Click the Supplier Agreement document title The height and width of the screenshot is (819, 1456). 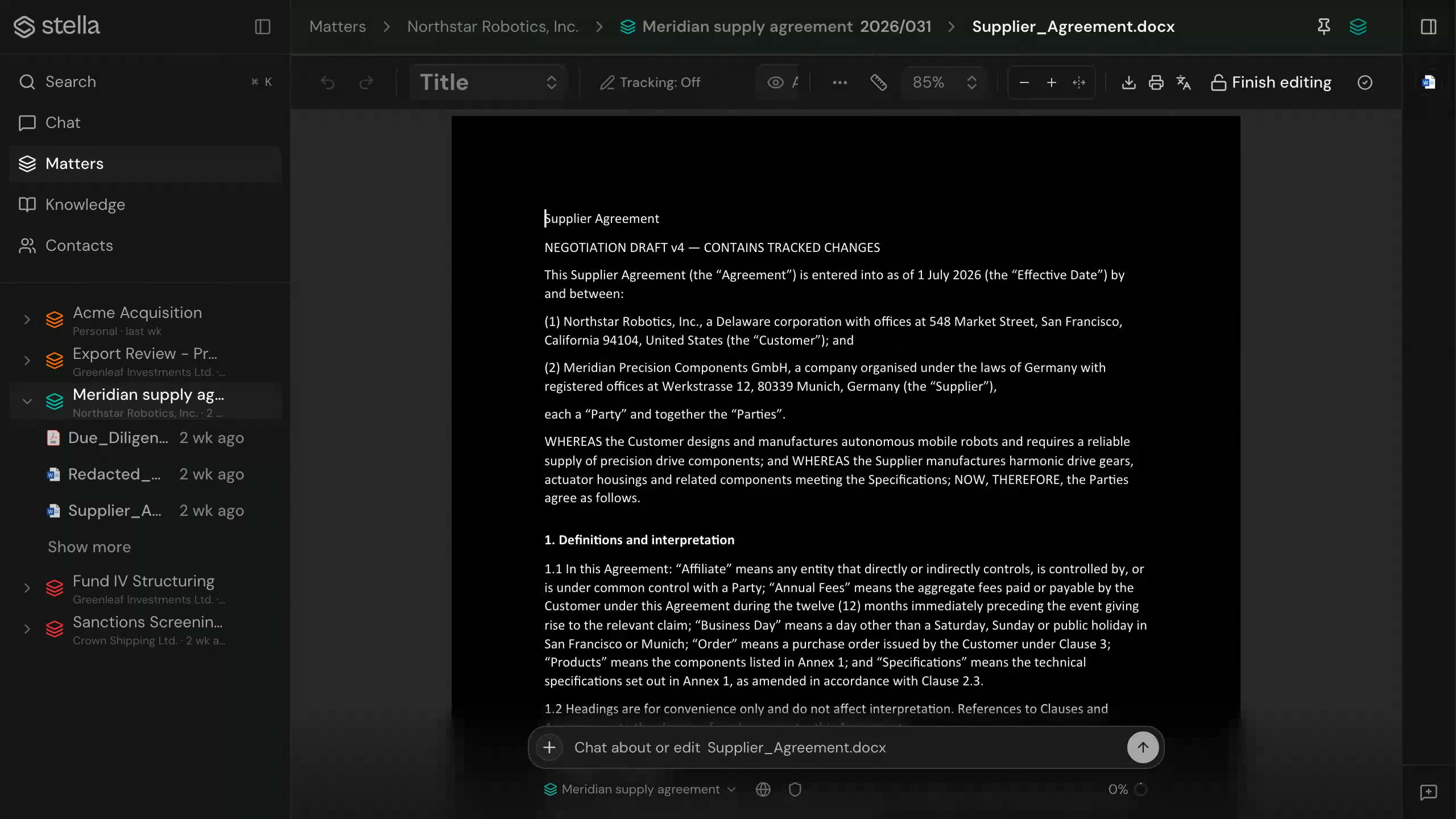coord(602,219)
